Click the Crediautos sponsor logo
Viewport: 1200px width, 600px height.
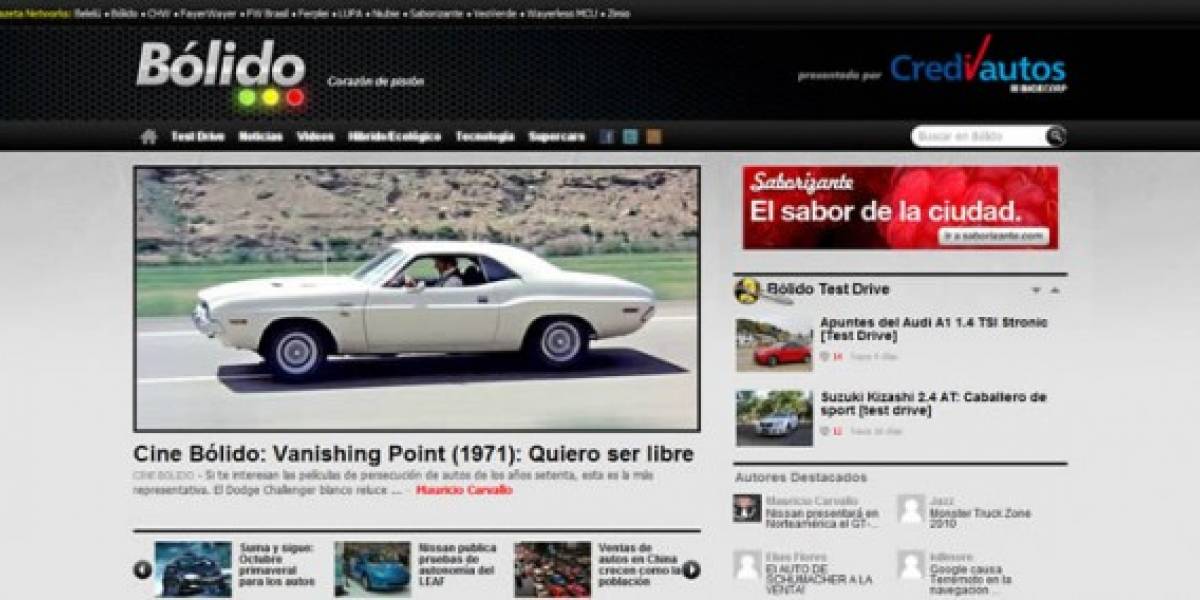977,66
